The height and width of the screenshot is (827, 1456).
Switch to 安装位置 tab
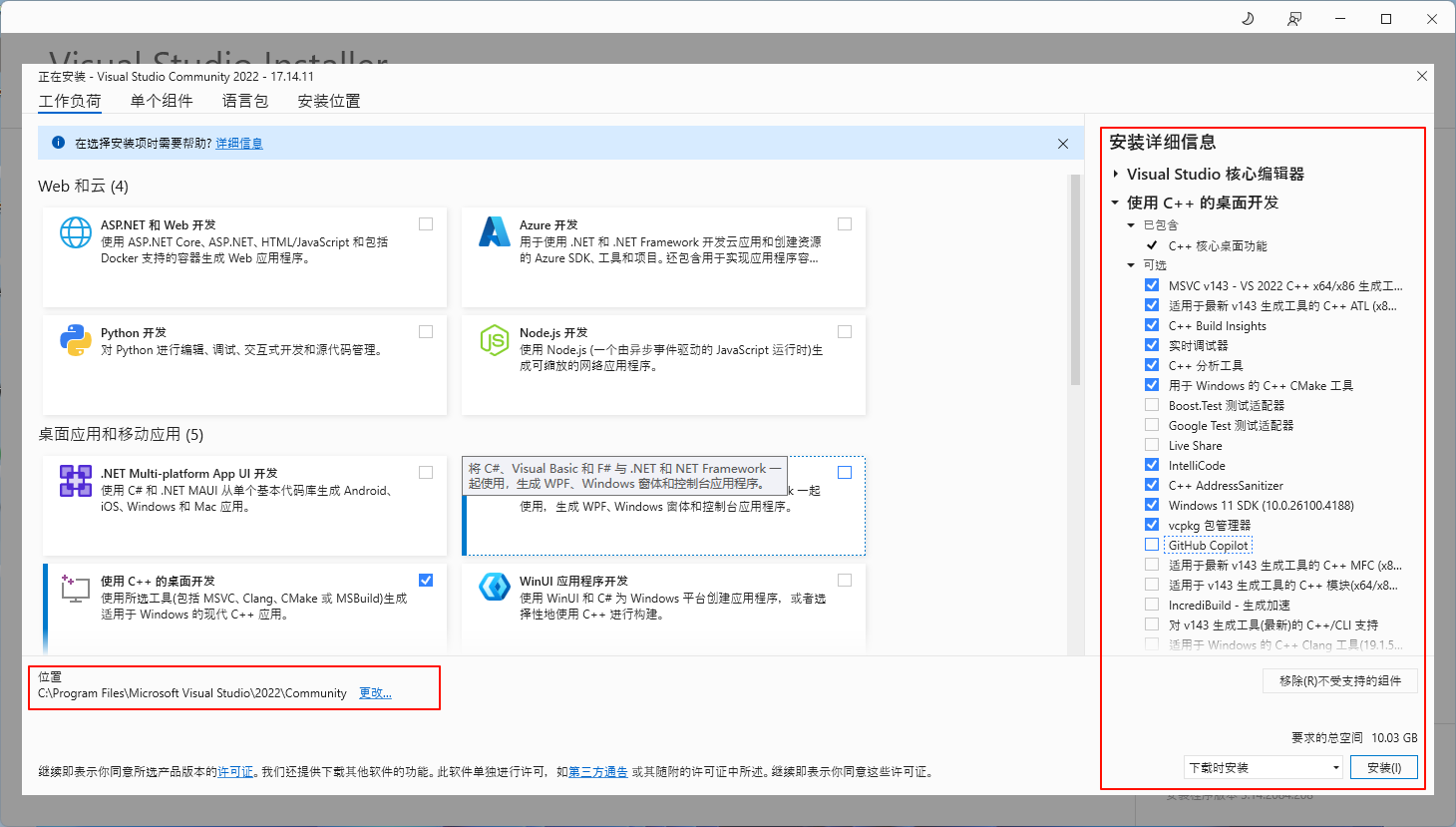329,101
